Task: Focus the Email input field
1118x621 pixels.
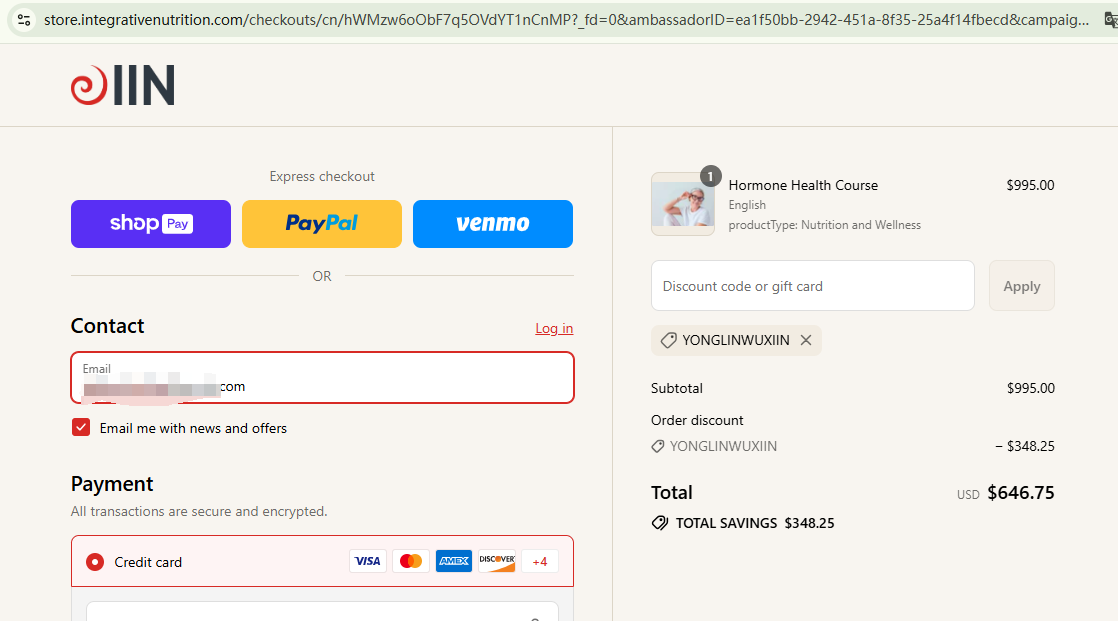Action: pyautogui.click(x=322, y=378)
